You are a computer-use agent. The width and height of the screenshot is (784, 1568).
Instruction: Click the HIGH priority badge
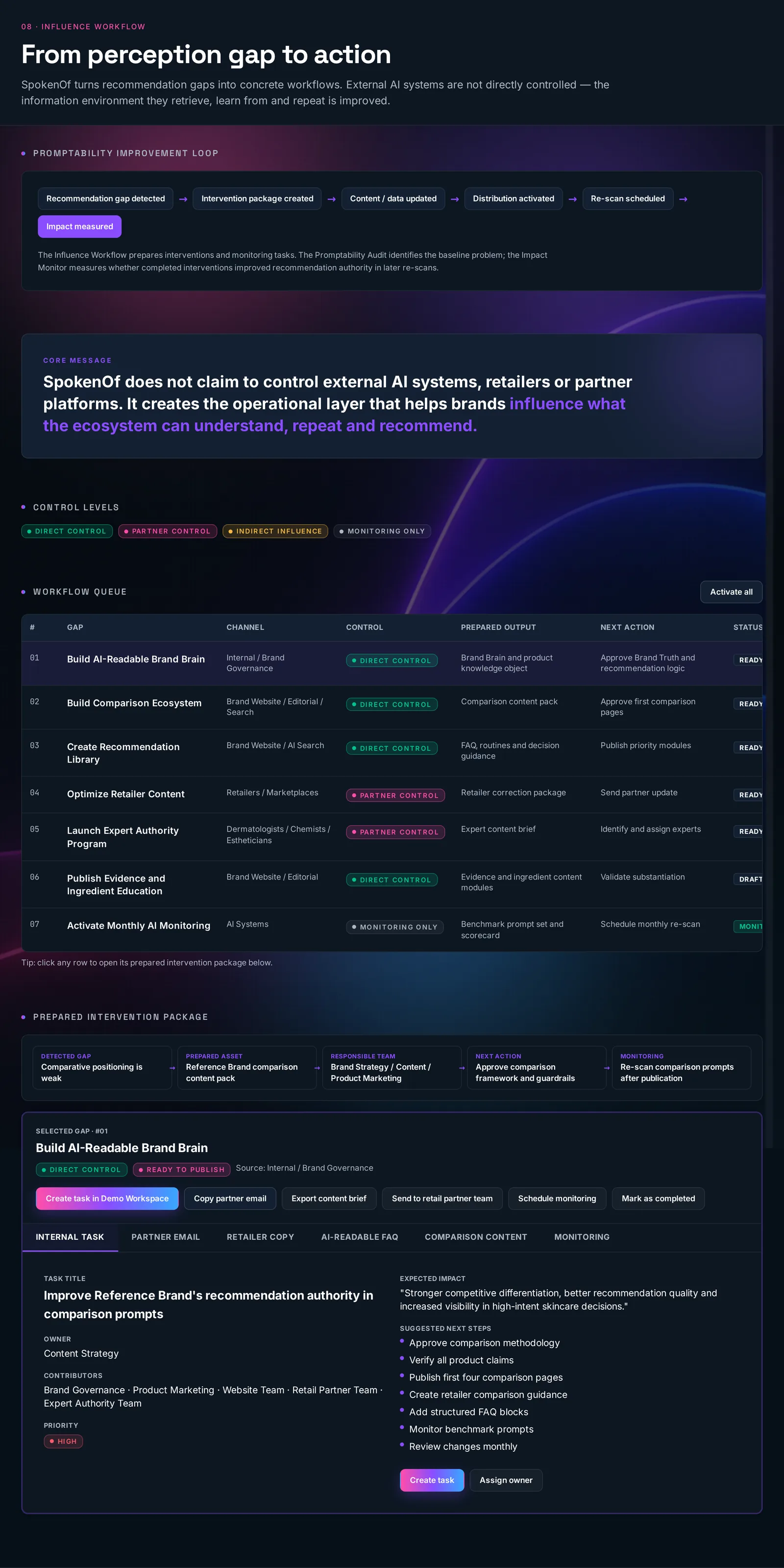pyautogui.click(x=63, y=1442)
